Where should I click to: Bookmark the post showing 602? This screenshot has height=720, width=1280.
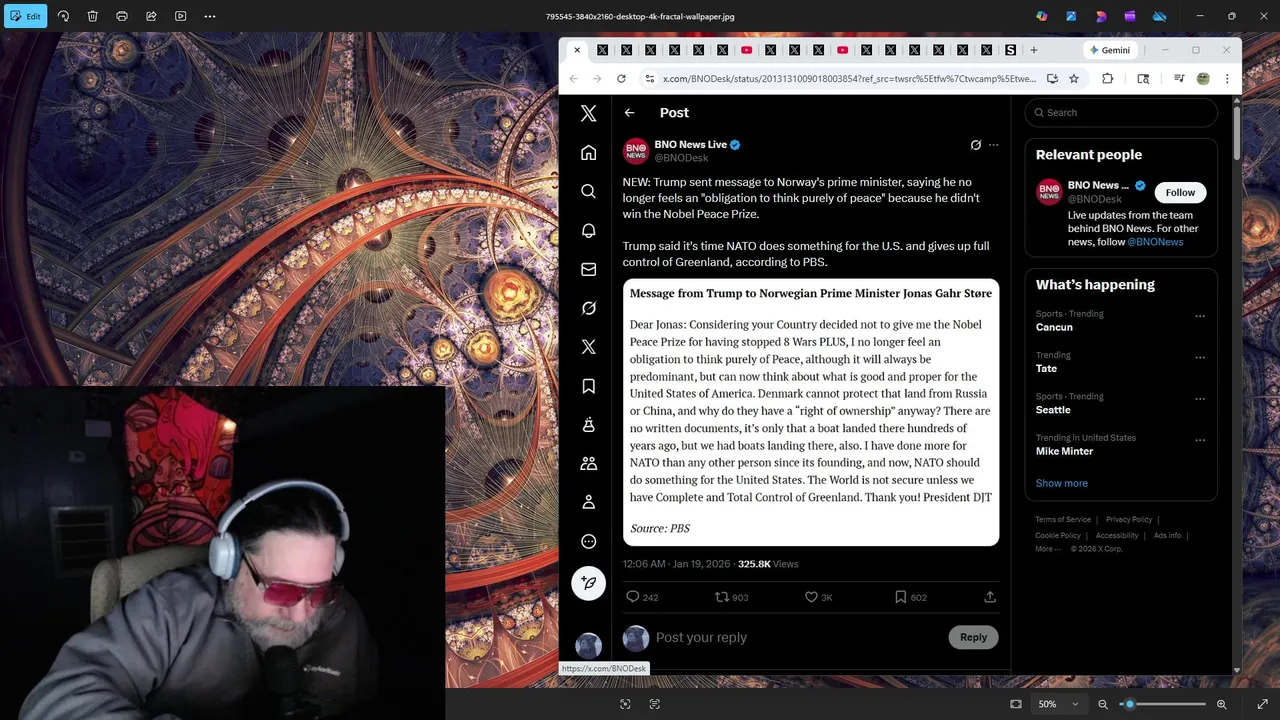point(900,597)
